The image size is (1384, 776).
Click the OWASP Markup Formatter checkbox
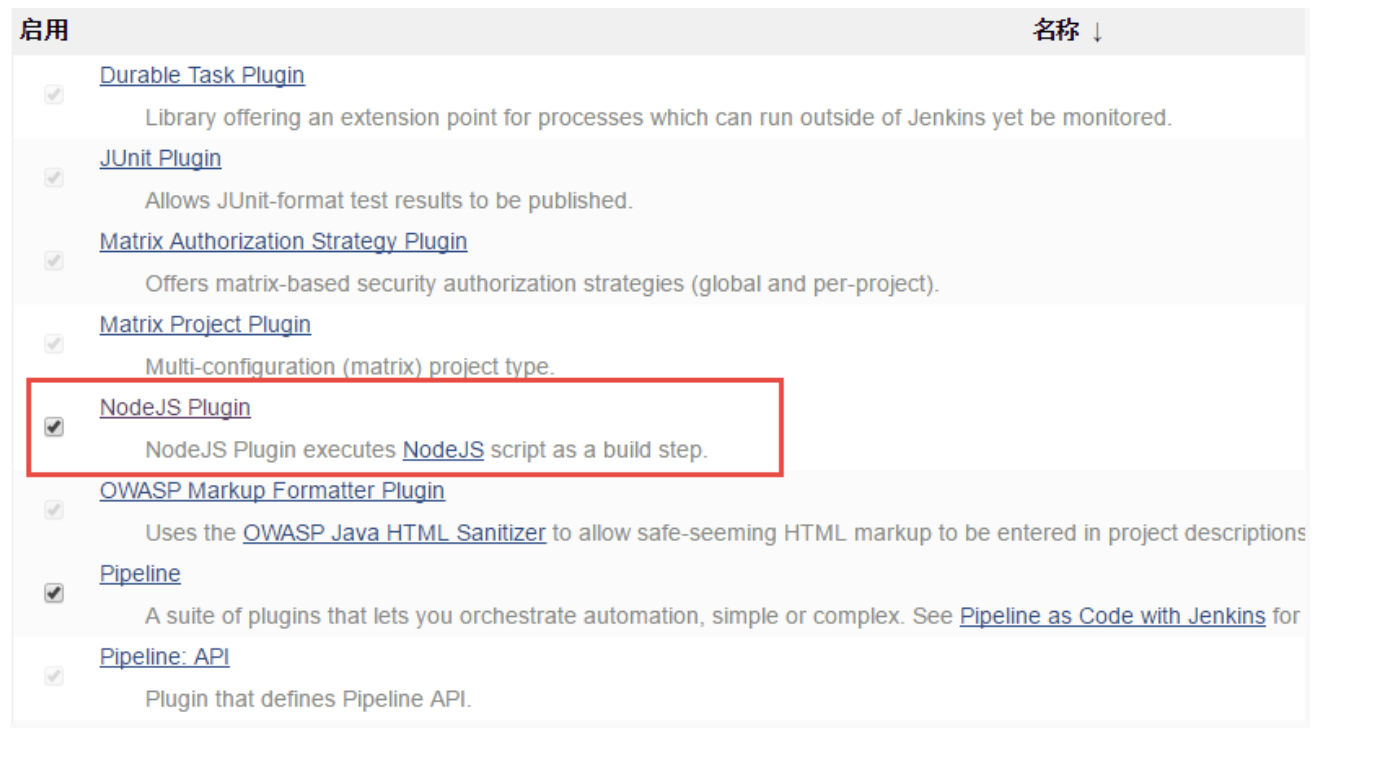[x=54, y=510]
